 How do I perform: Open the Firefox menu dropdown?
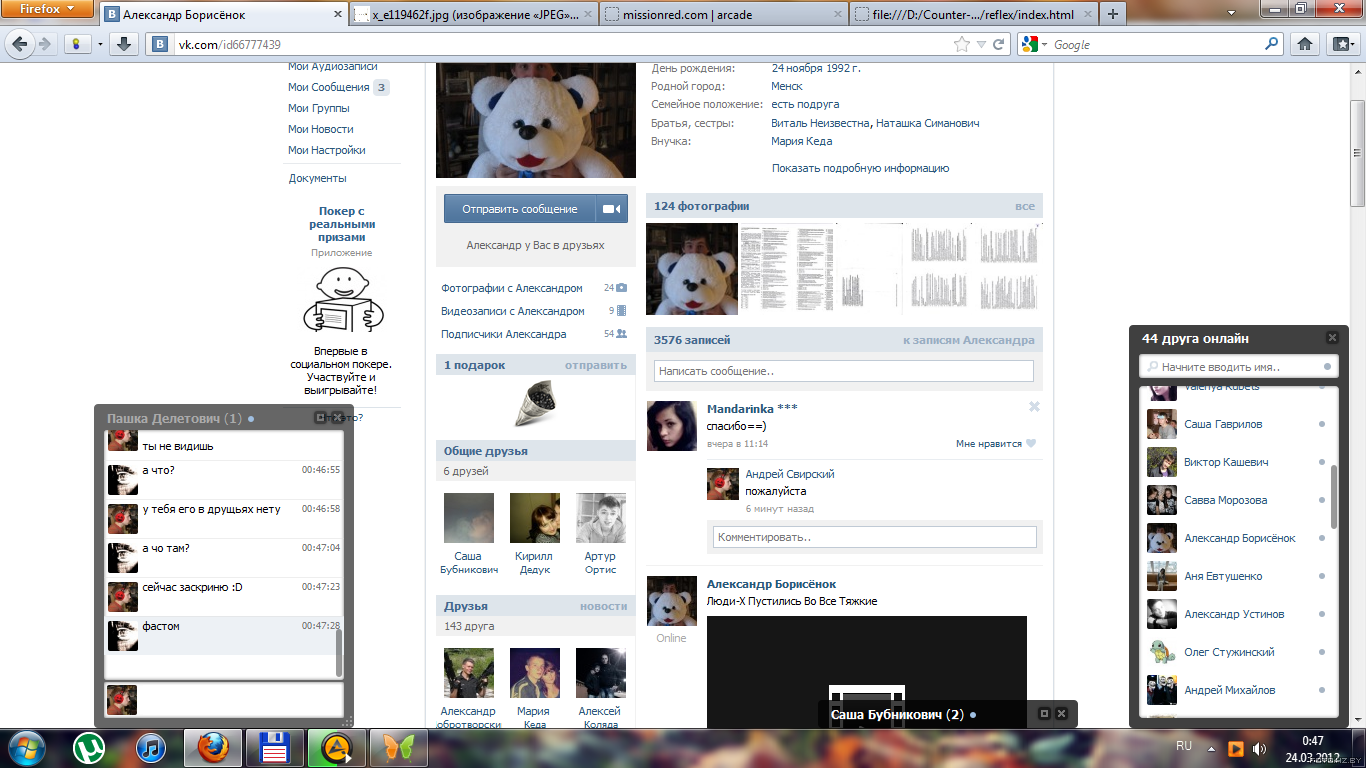pyautogui.click(x=47, y=9)
